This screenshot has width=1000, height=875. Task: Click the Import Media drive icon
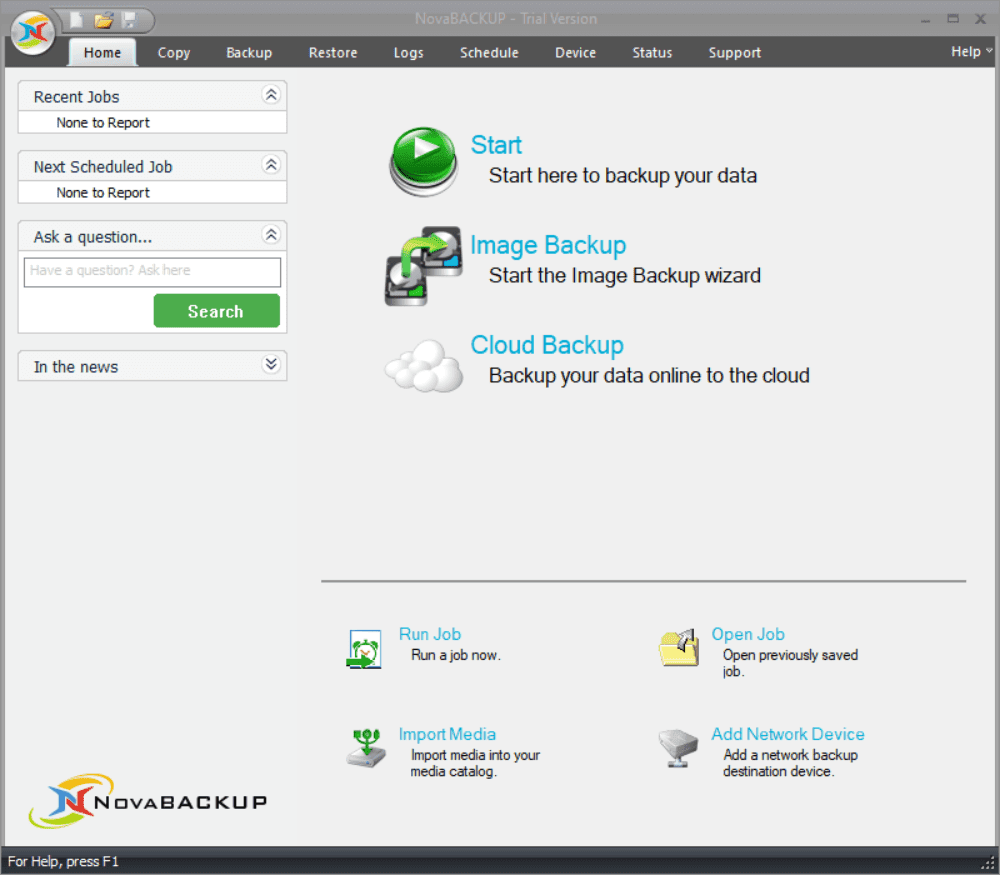click(x=366, y=748)
